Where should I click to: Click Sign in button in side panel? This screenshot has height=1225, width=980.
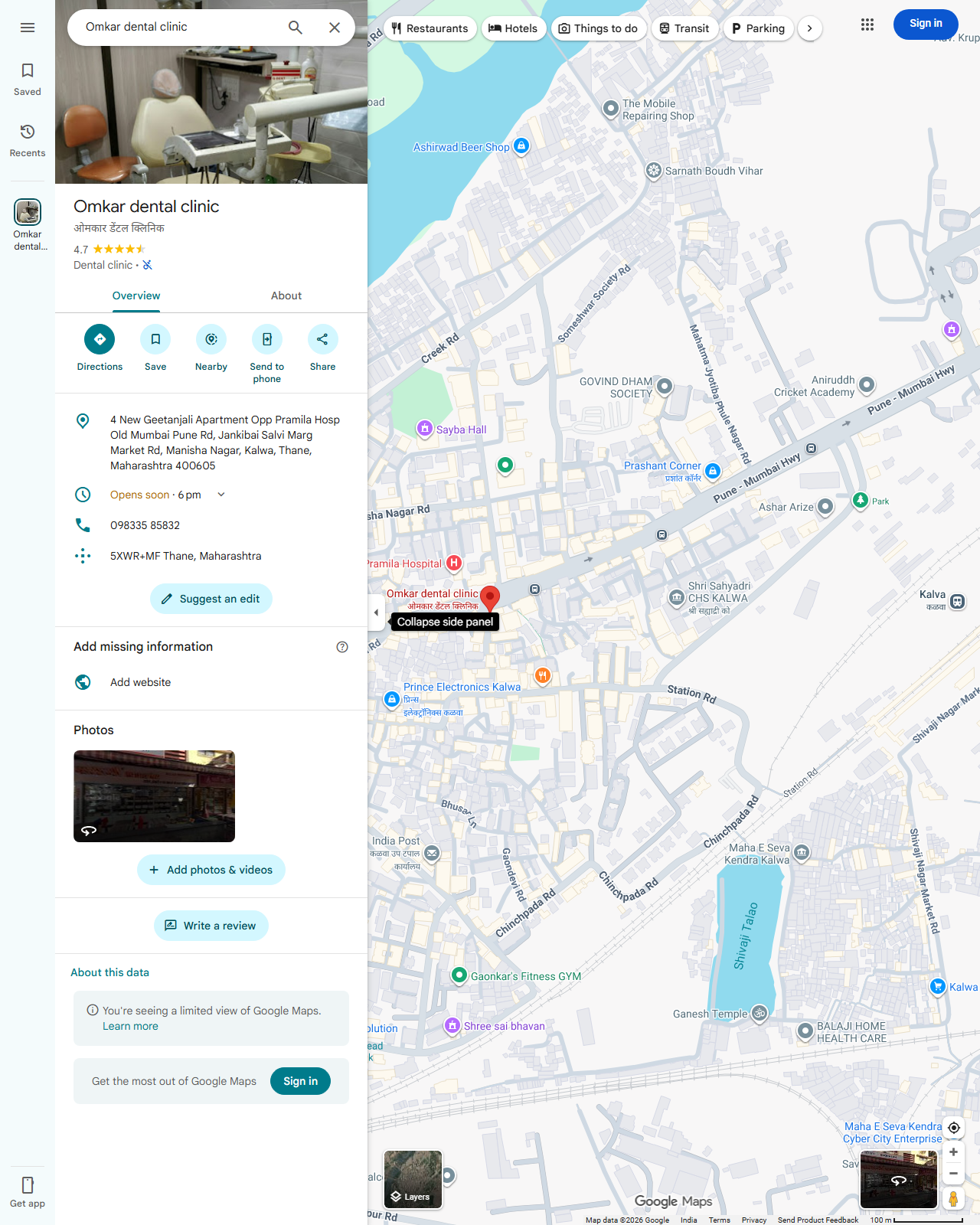pyautogui.click(x=300, y=1081)
